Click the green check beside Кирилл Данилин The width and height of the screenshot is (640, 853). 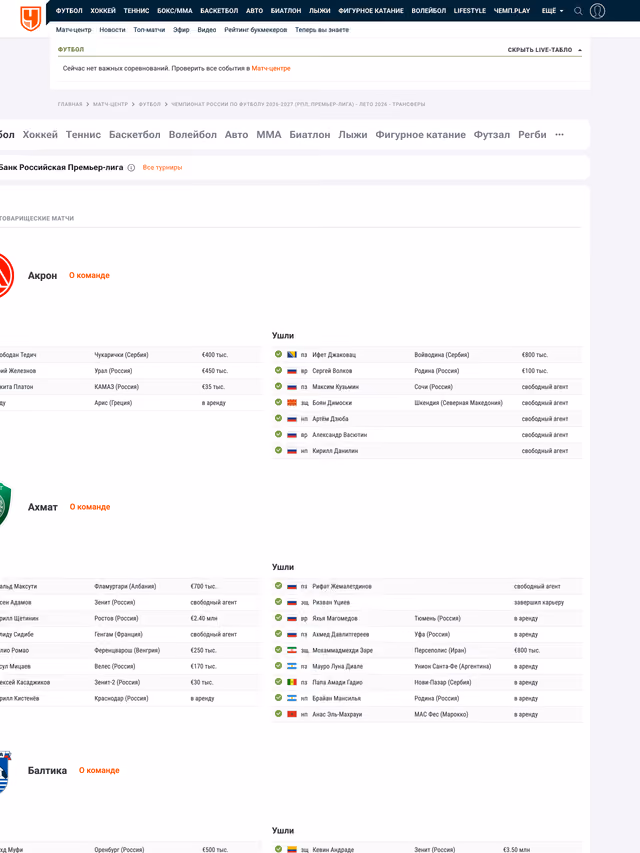pos(278,450)
